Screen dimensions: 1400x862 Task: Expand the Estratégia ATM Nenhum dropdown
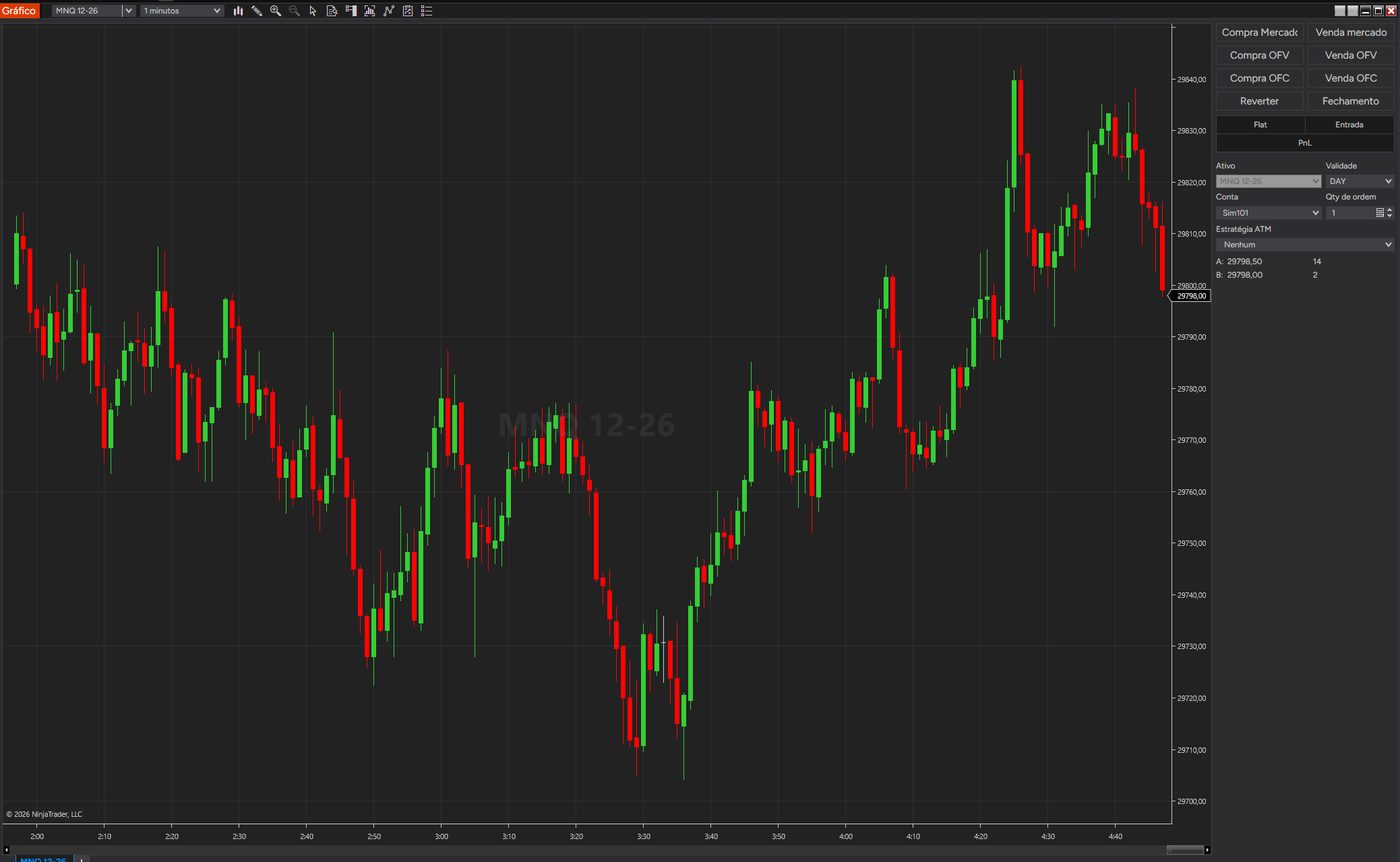click(x=1305, y=244)
